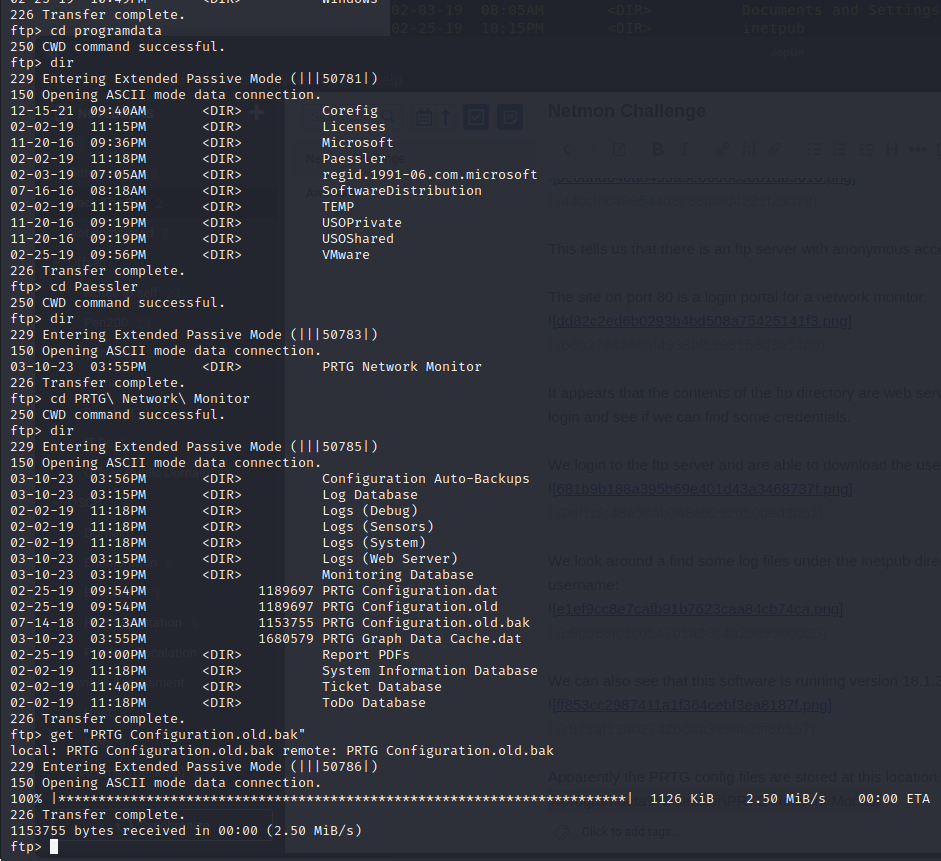Click the new to-do button in Joplin
This screenshot has height=861, width=941.
pos(476,117)
